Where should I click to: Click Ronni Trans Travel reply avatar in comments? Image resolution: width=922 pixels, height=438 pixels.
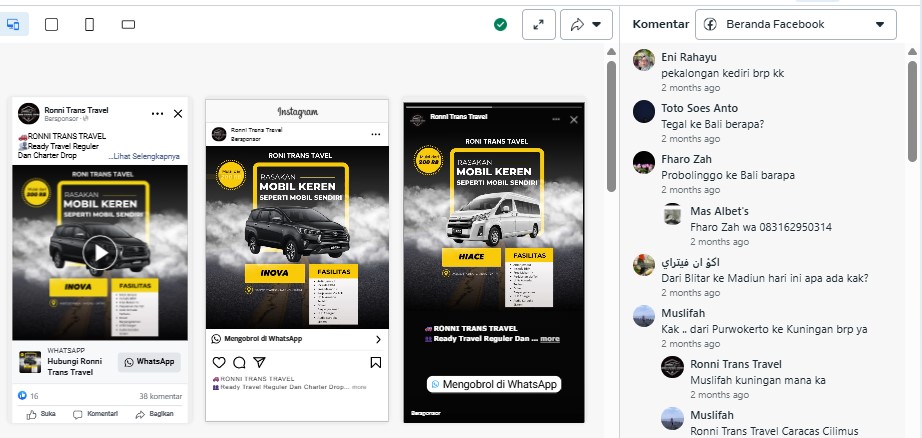[673, 367]
